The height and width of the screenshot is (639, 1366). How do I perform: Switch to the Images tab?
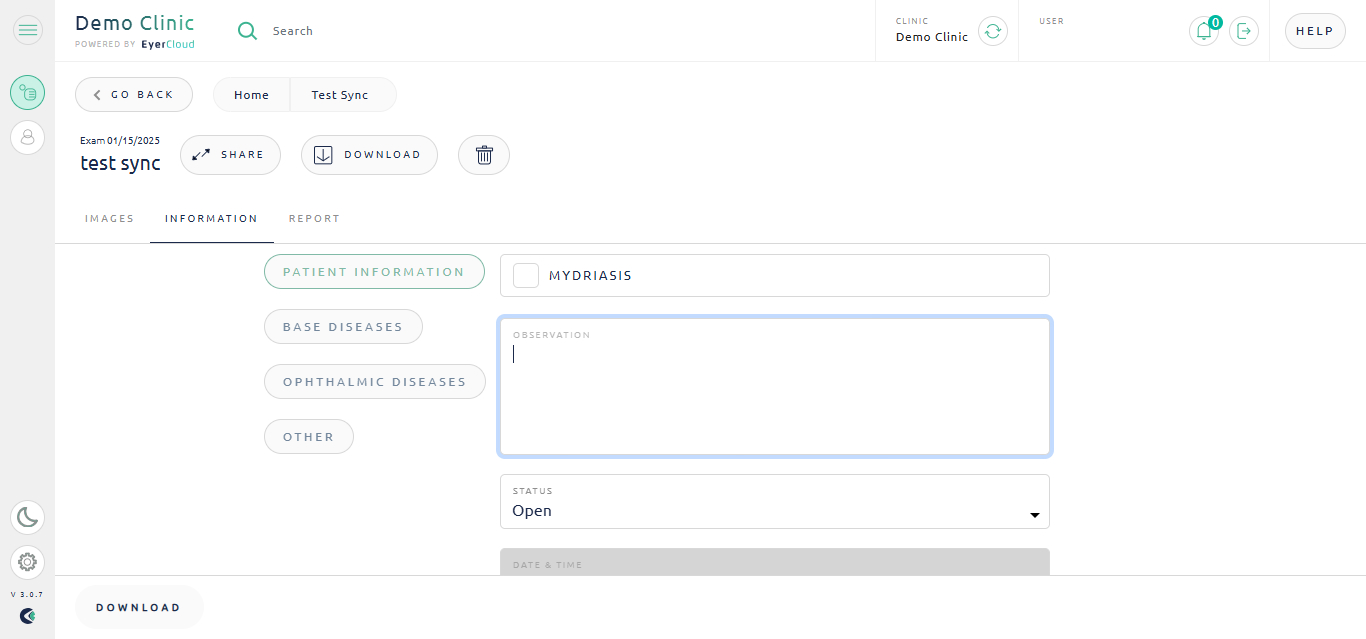coord(109,218)
